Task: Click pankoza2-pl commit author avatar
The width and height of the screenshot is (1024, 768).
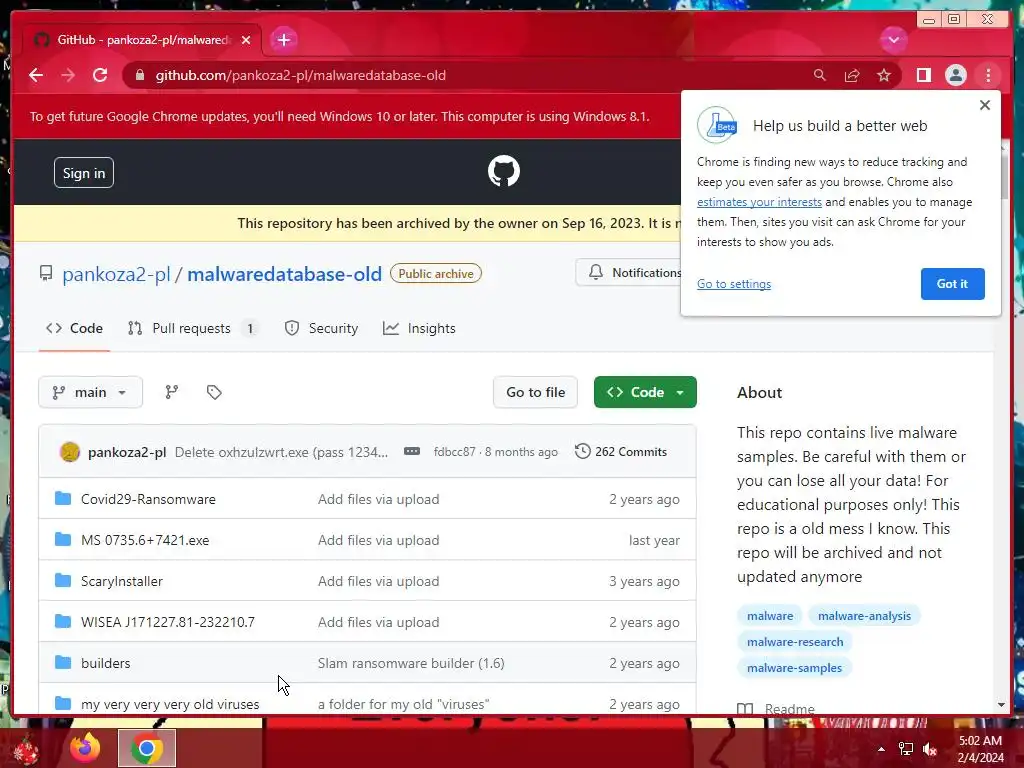Action: pos(70,452)
